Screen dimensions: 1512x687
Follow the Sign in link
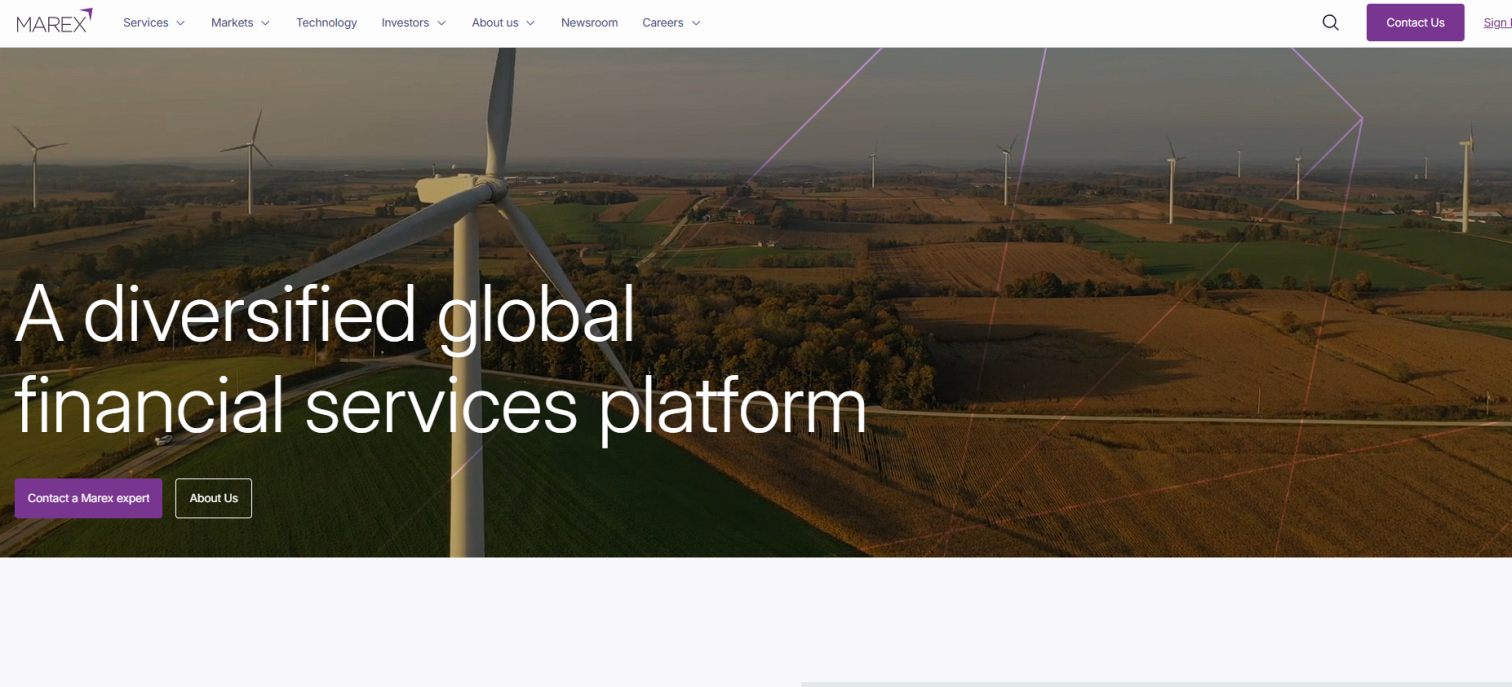(1497, 23)
